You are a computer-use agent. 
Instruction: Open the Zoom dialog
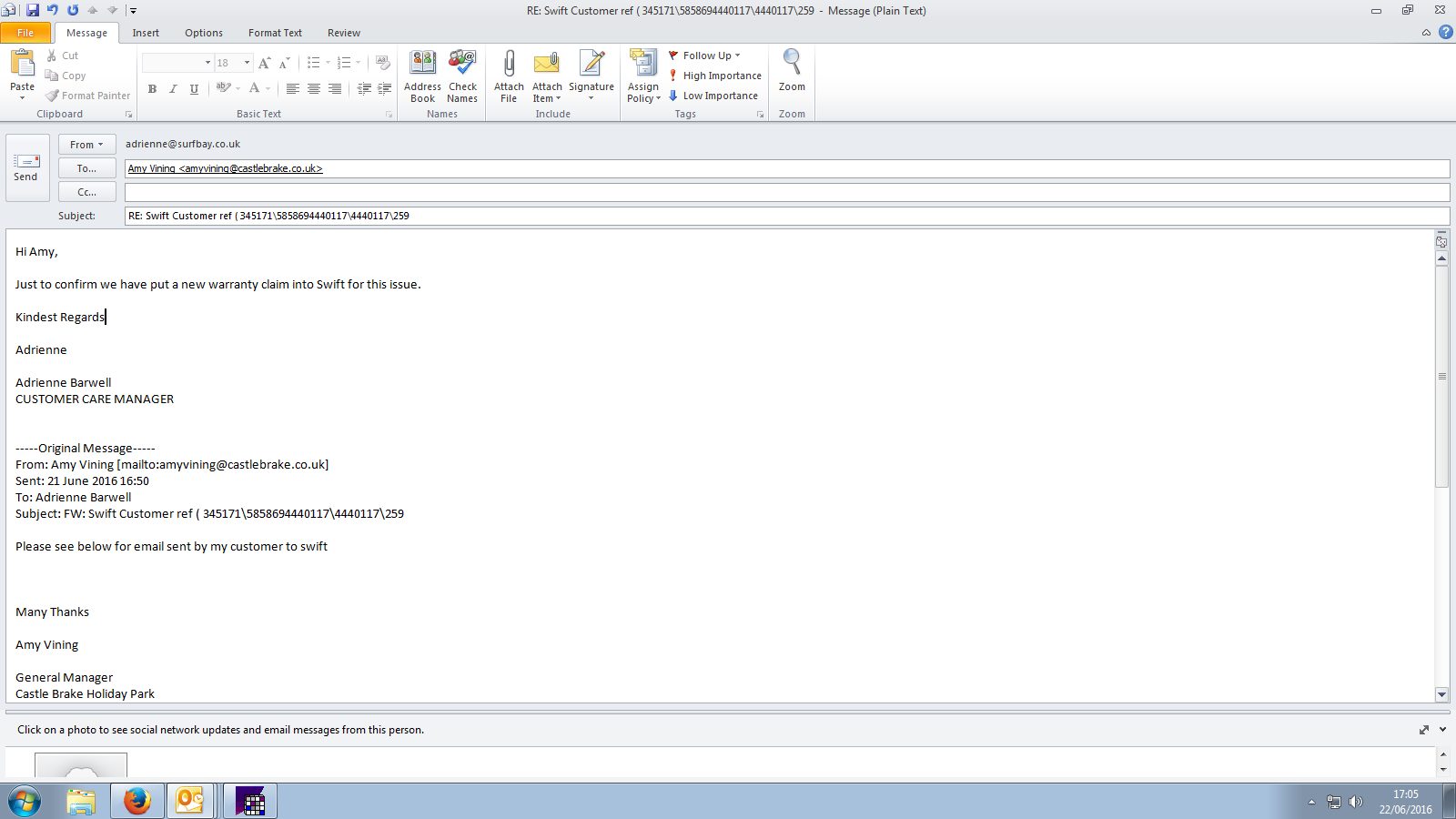pos(792,71)
